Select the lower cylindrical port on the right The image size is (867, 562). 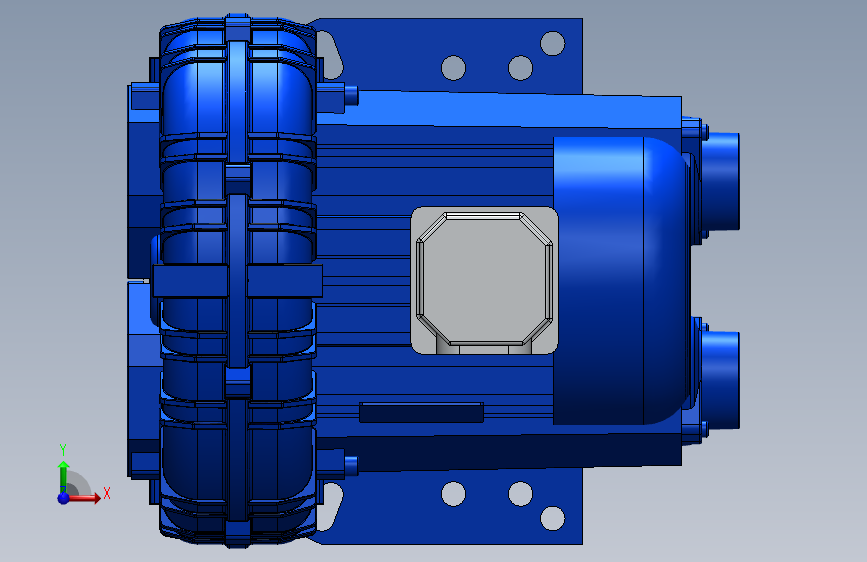point(720,379)
